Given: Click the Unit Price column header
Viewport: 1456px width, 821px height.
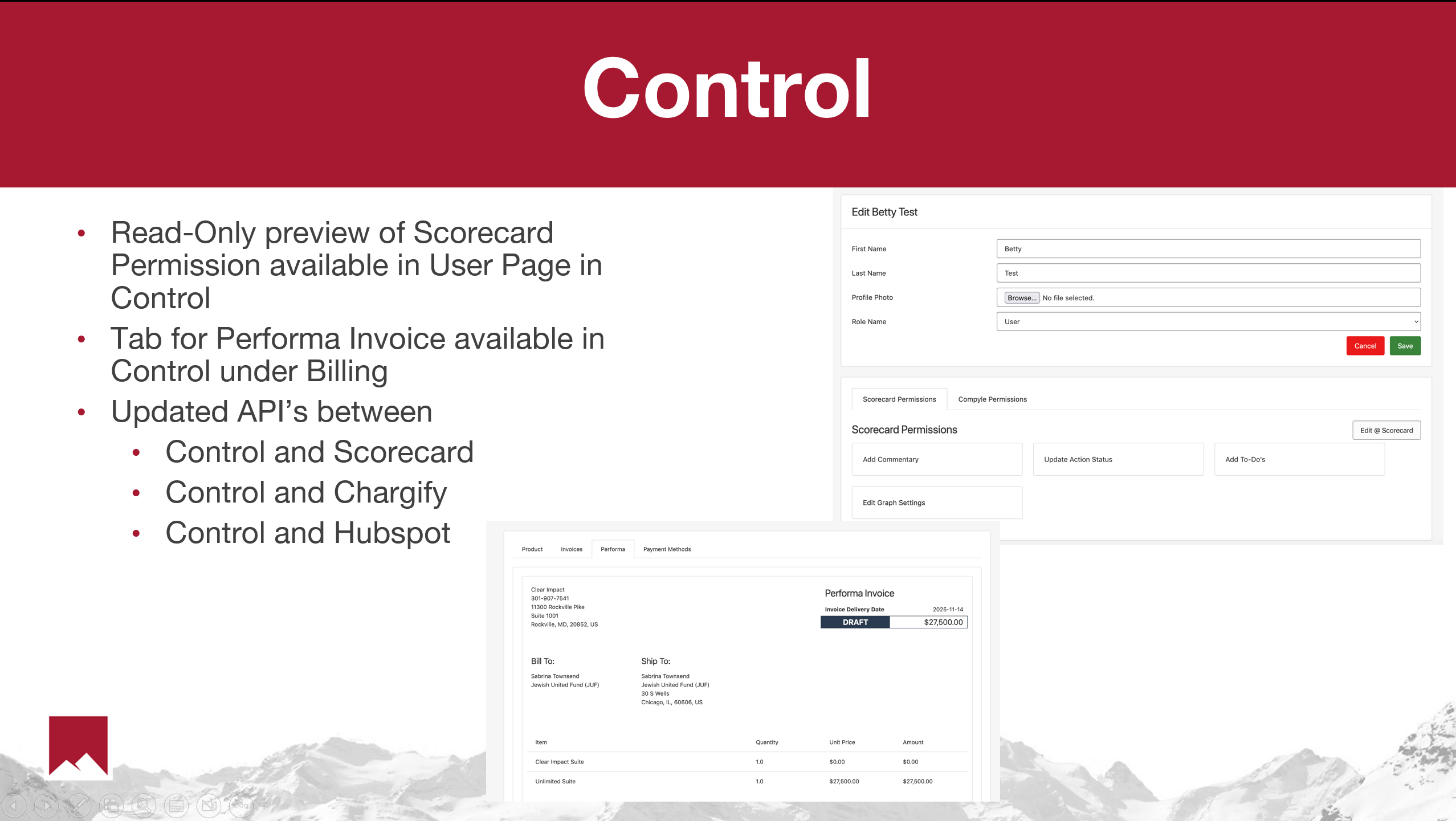Looking at the screenshot, I should 842,742.
